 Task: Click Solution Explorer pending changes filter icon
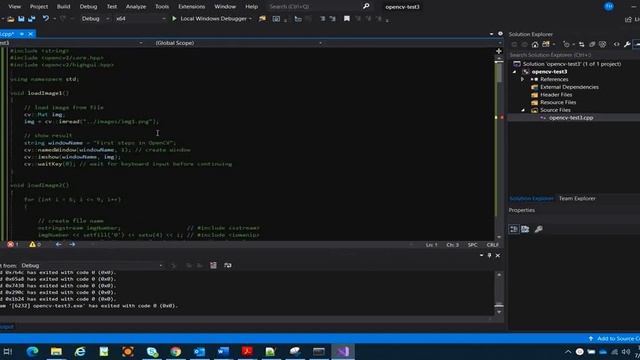point(566,44)
